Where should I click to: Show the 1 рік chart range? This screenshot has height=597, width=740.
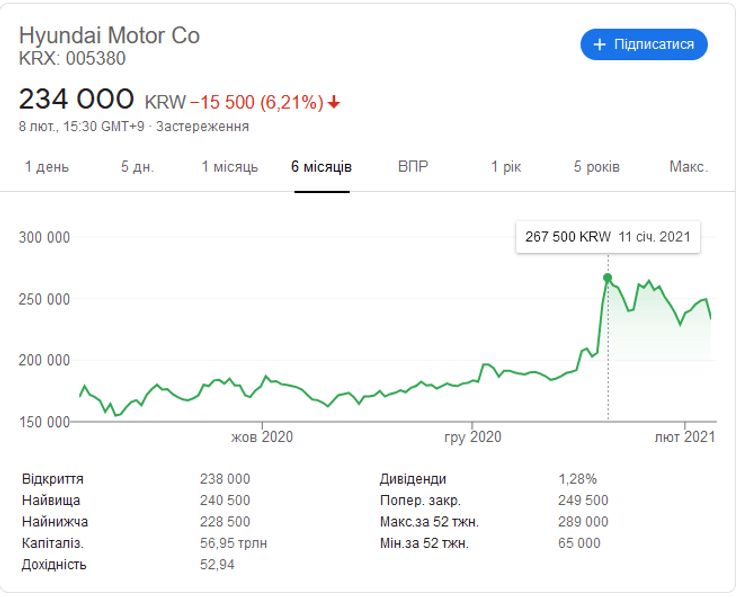506,167
